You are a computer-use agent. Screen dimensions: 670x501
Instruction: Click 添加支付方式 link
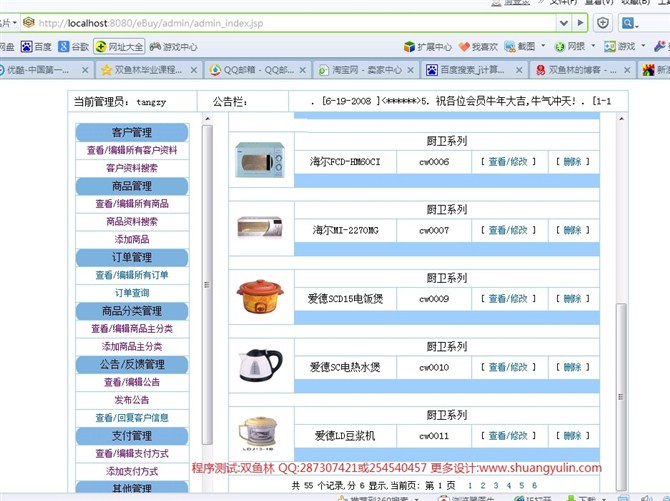(132, 471)
